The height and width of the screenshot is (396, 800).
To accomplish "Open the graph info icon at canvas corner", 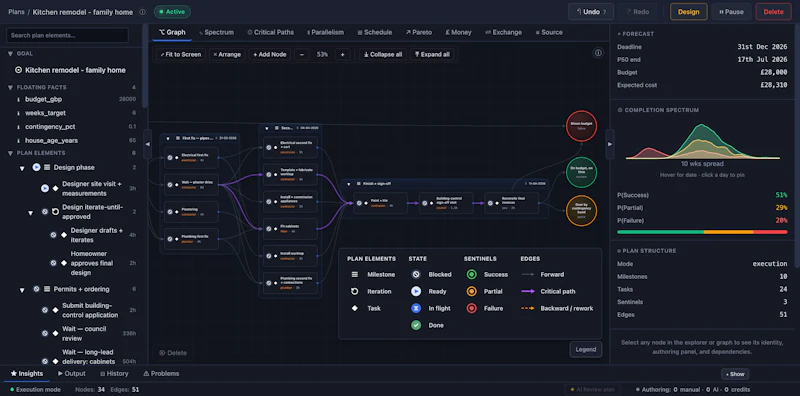I will (598, 53).
